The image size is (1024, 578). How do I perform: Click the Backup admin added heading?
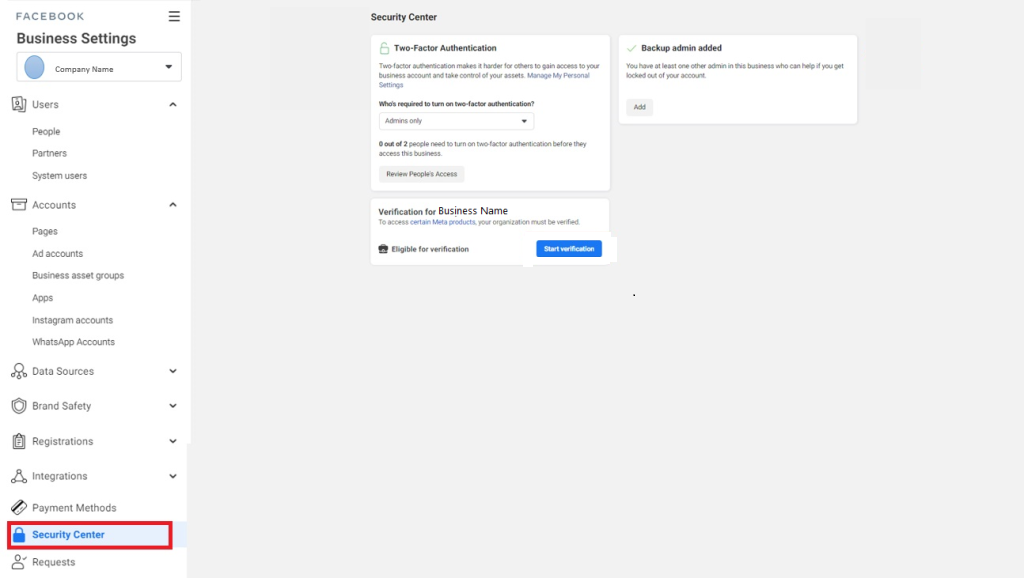click(681, 48)
